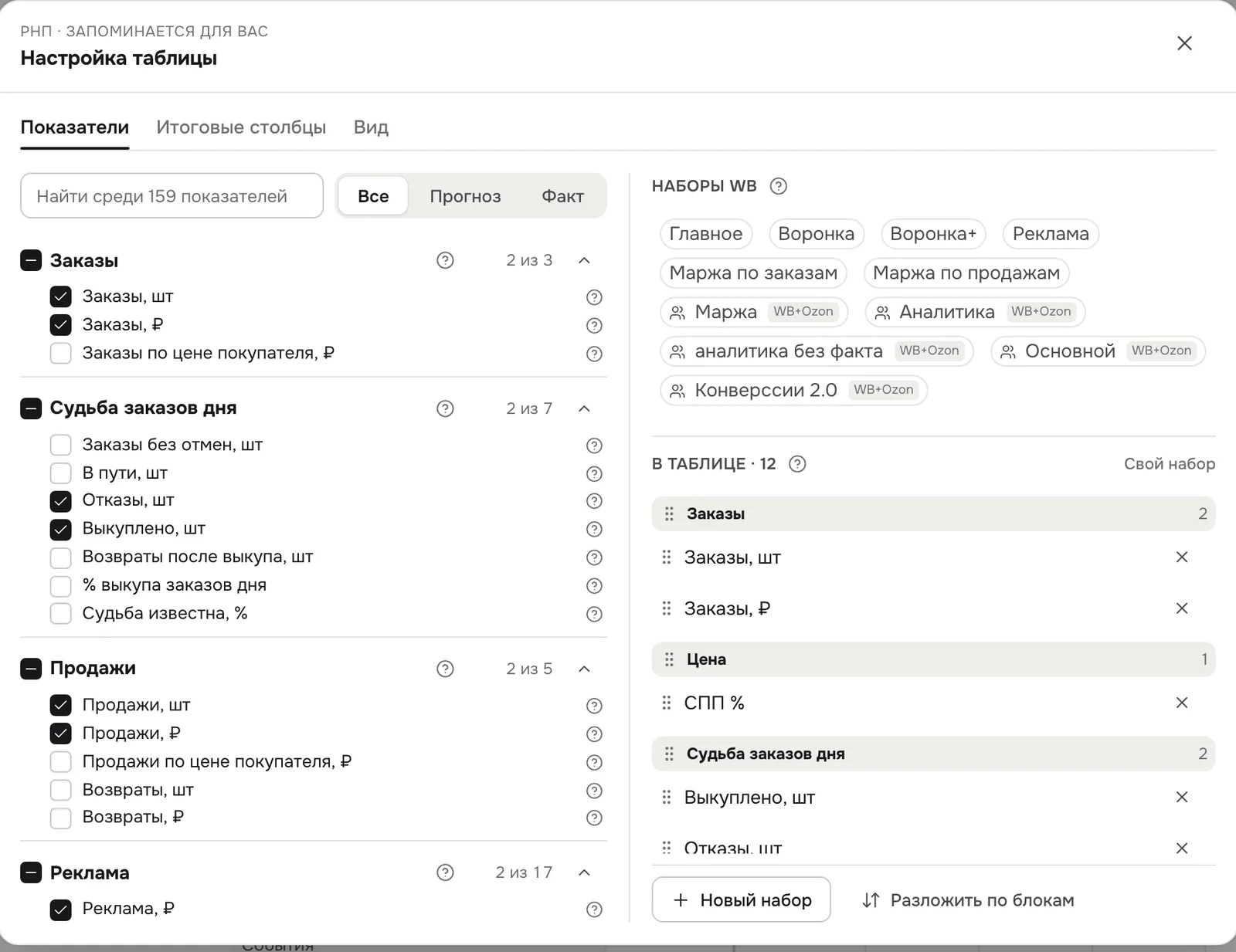The height and width of the screenshot is (952, 1236).
Task: Click the Свой набор label
Action: coord(1170,464)
